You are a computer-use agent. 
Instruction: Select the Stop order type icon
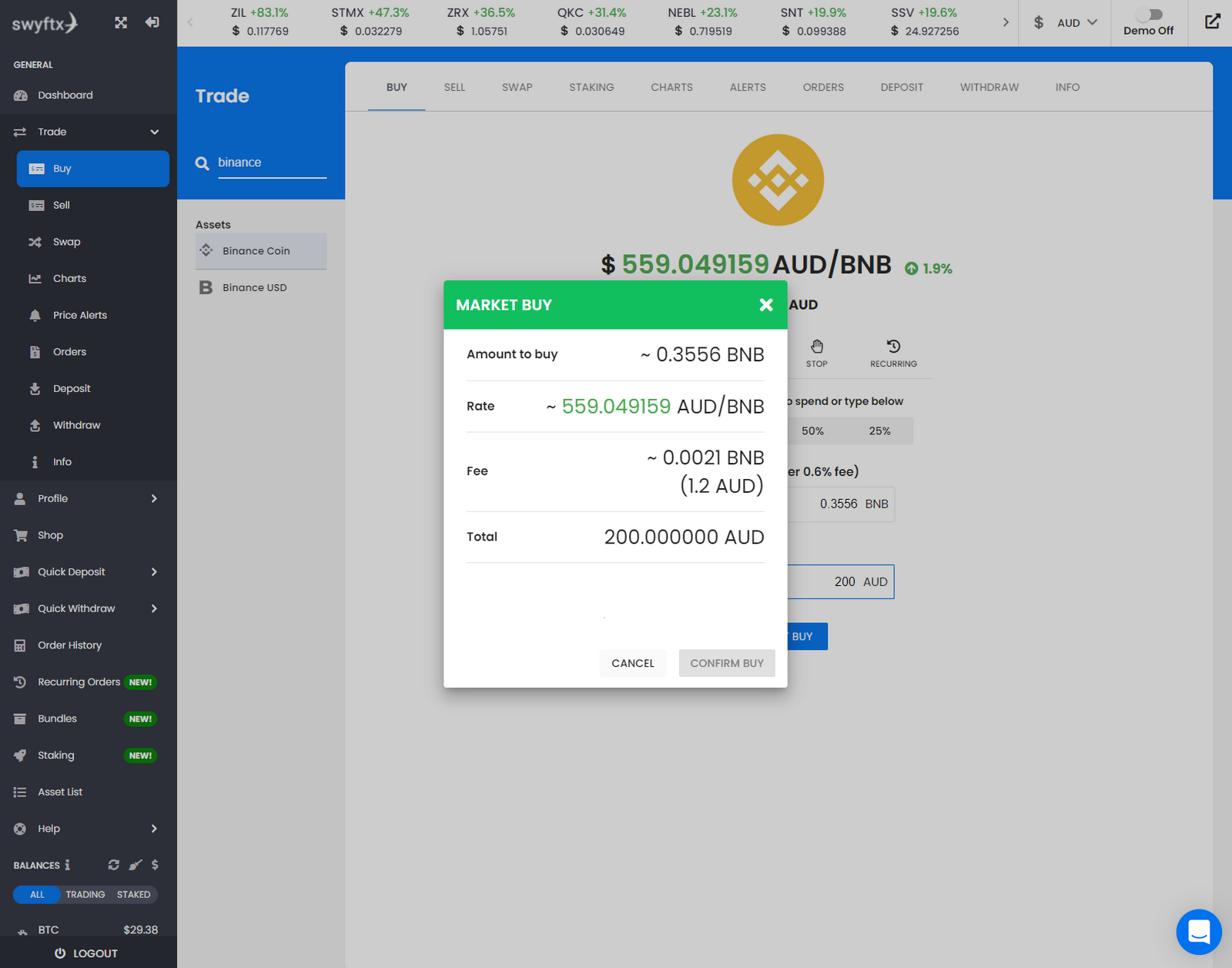[x=817, y=353]
